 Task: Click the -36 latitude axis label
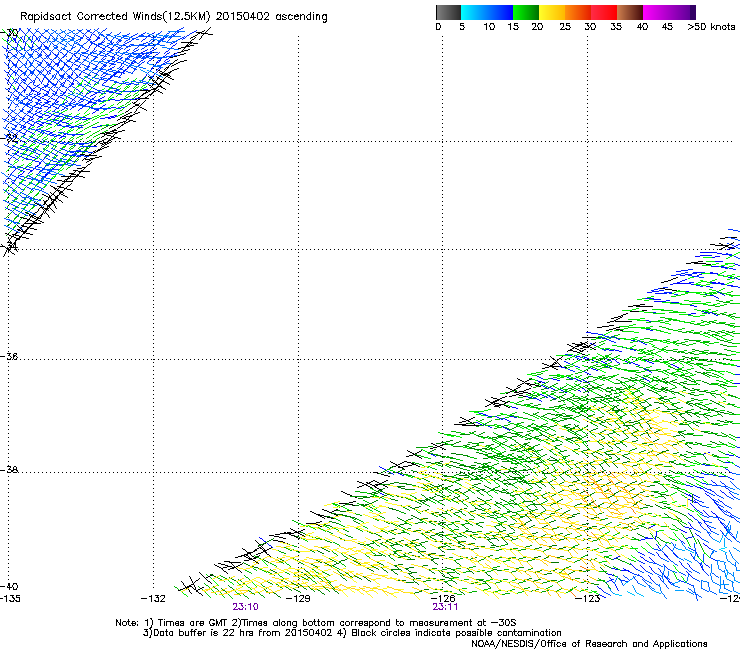click(9, 356)
